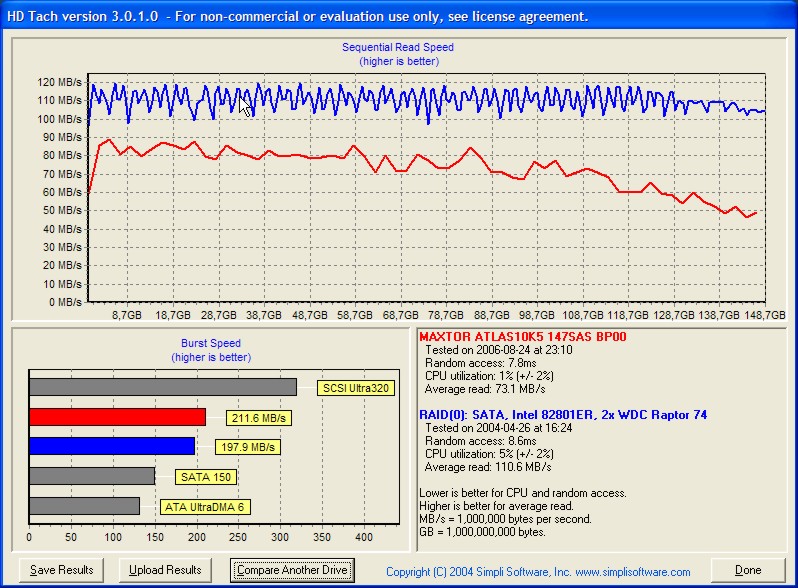Click the Sequential Read Speed chart title
Screen dimensions: 798x588
(398, 47)
